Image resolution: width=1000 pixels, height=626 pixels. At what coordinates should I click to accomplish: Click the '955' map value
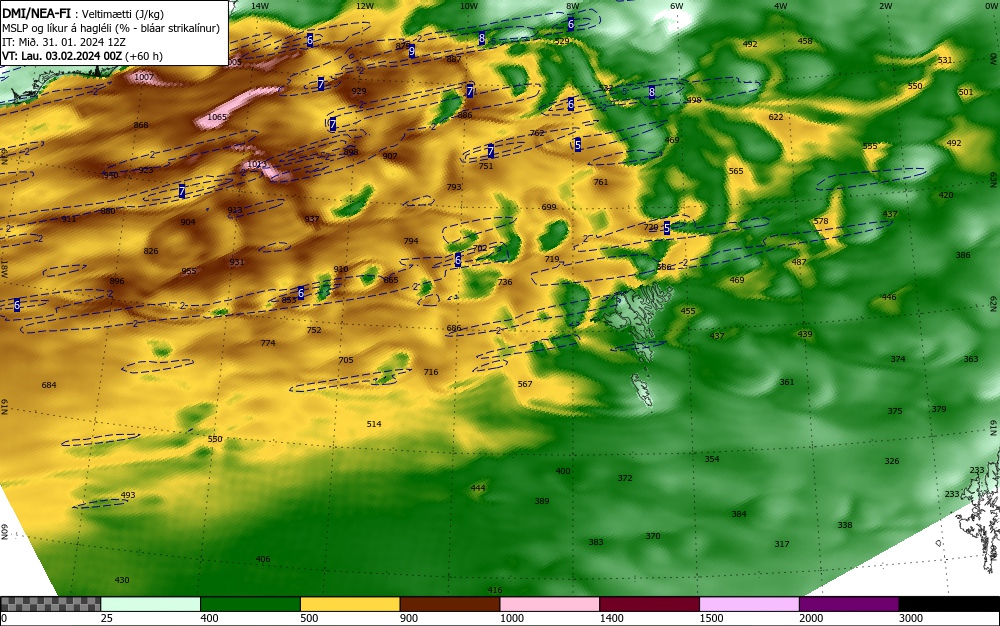click(189, 271)
